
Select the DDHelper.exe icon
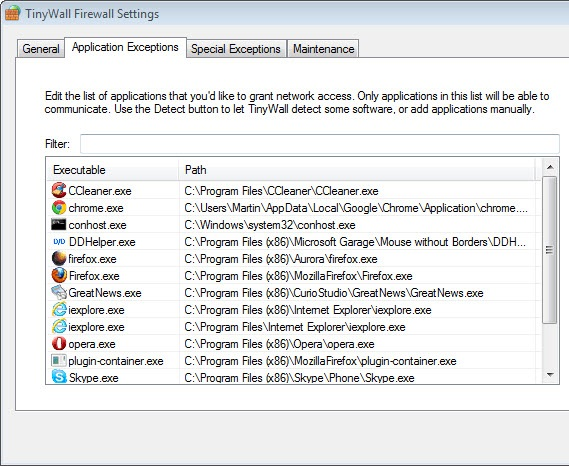tap(59, 242)
